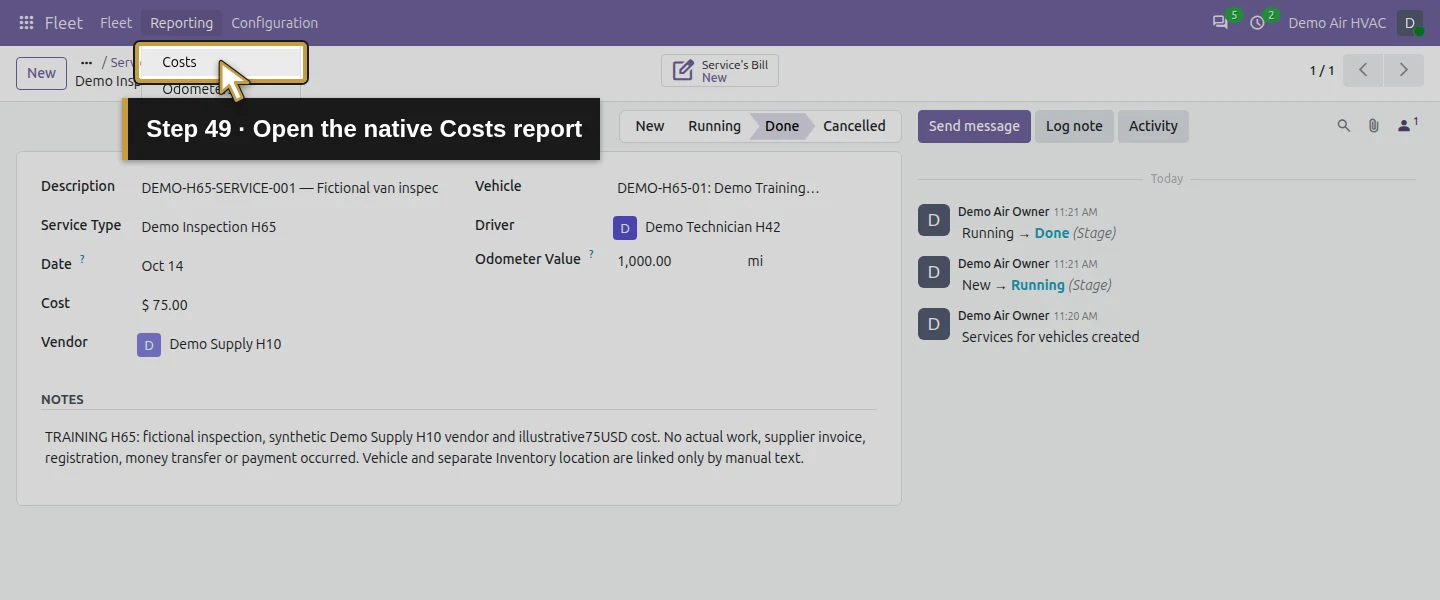Click Send message button
The width and height of the screenshot is (1440, 600).
click(974, 126)
